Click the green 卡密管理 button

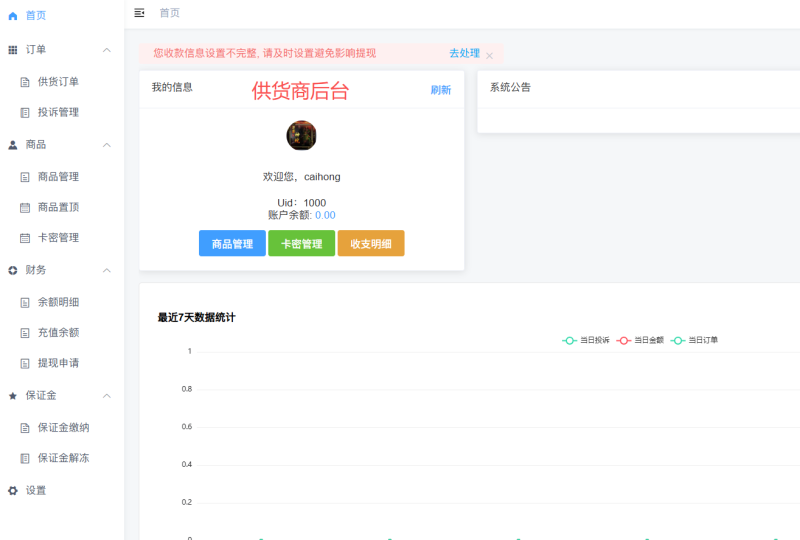click(x=302, y=243)
